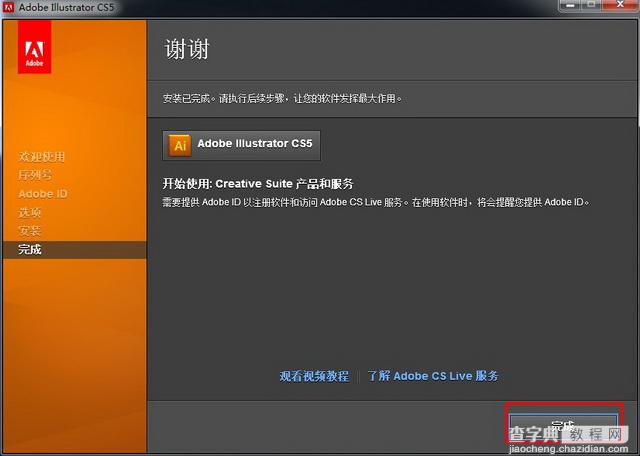The width and height of the screenshot is (640, 456).
Task: Open the 了解 Adobe CS Live 服务 link
Action: pyautogui.click(x=433, y=376)
